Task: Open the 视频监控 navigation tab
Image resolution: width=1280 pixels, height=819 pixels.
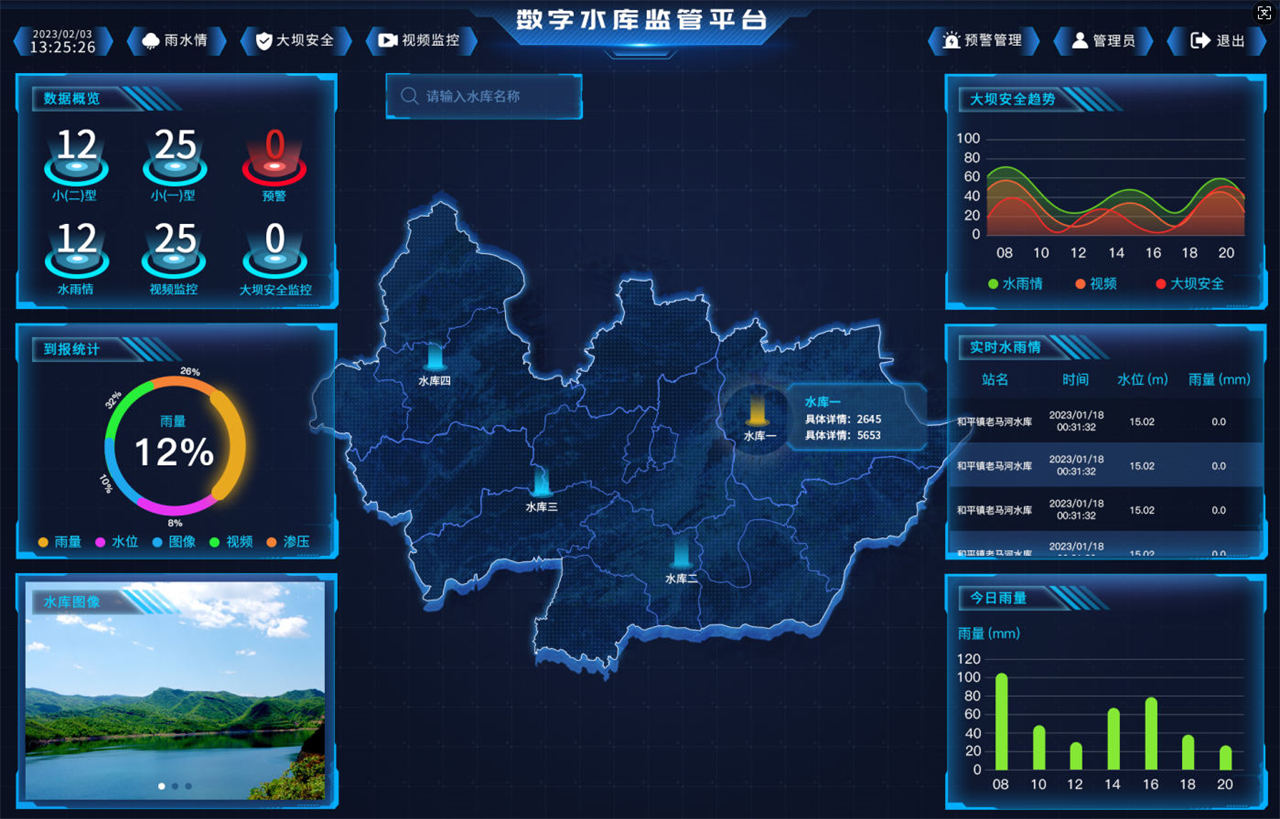Action: [420, 41]
